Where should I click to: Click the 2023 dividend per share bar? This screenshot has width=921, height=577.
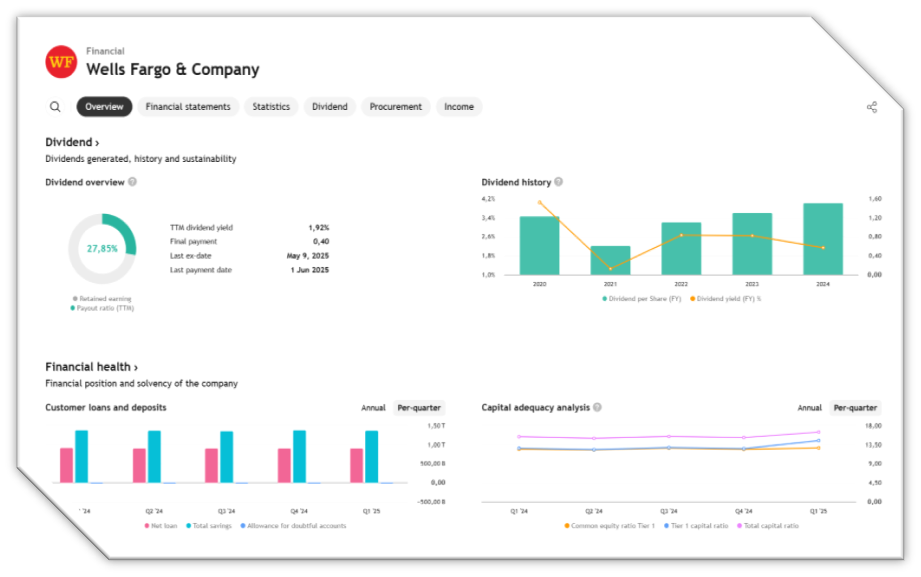(752, 244)
